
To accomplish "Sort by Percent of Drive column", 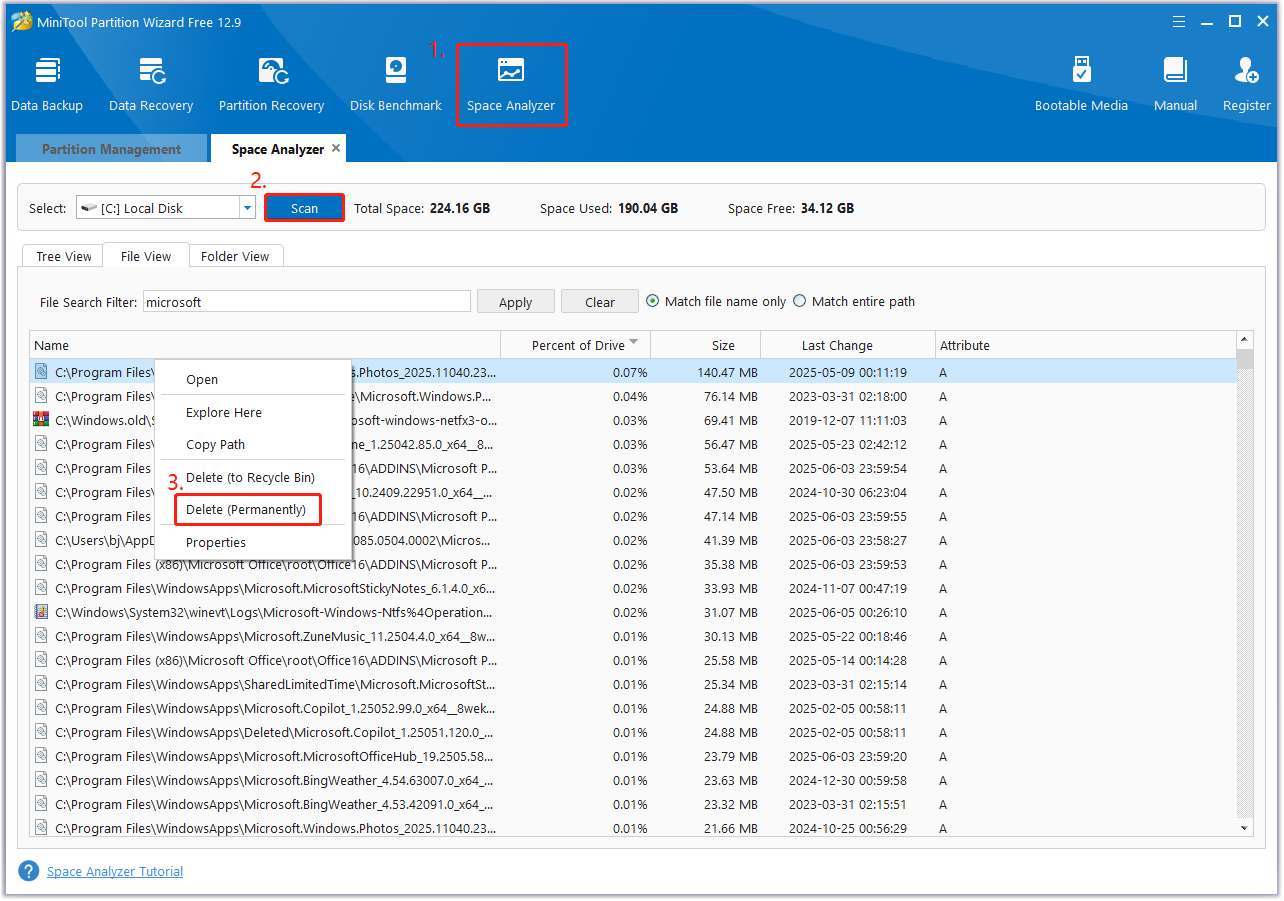I will (577, 345).
